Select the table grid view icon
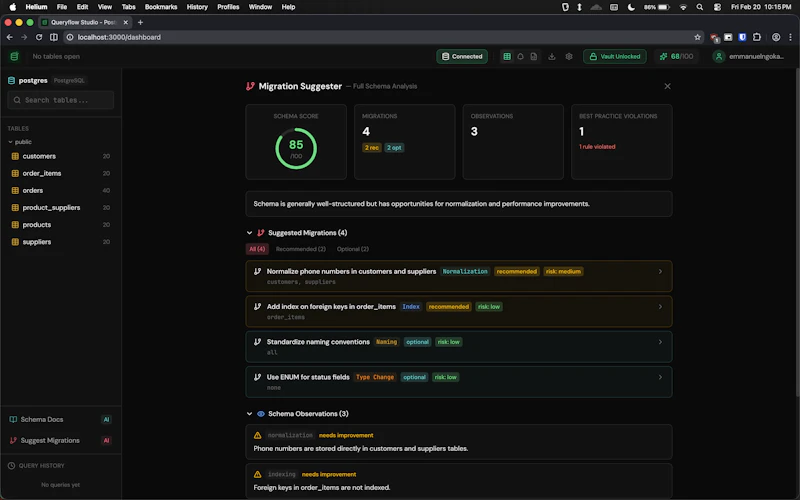The height and width of the screenshot is (500, 800). click(x=507, y=57)
